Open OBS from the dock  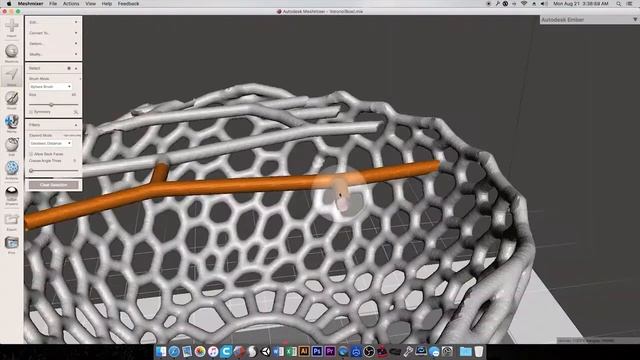[369, 351]
